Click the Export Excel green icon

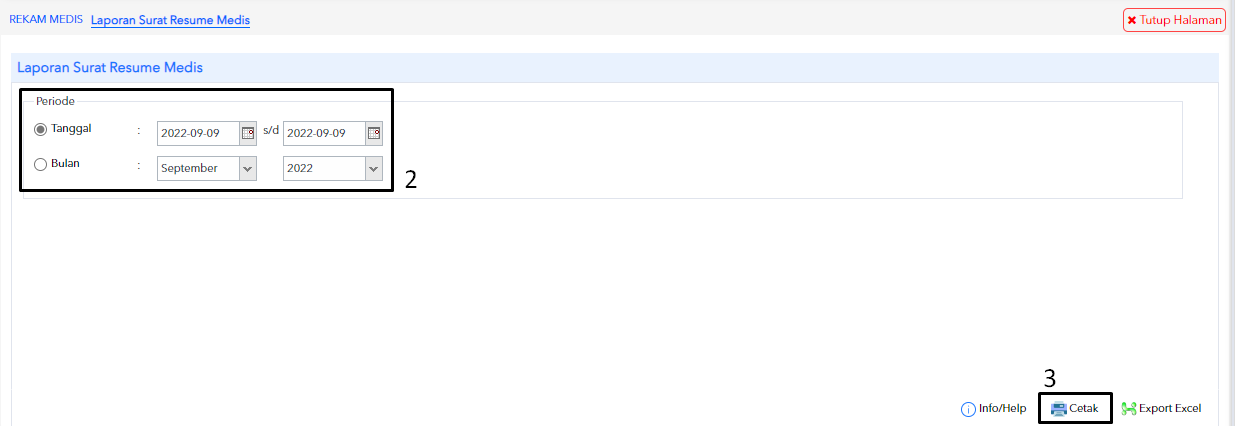(1129, 409)
